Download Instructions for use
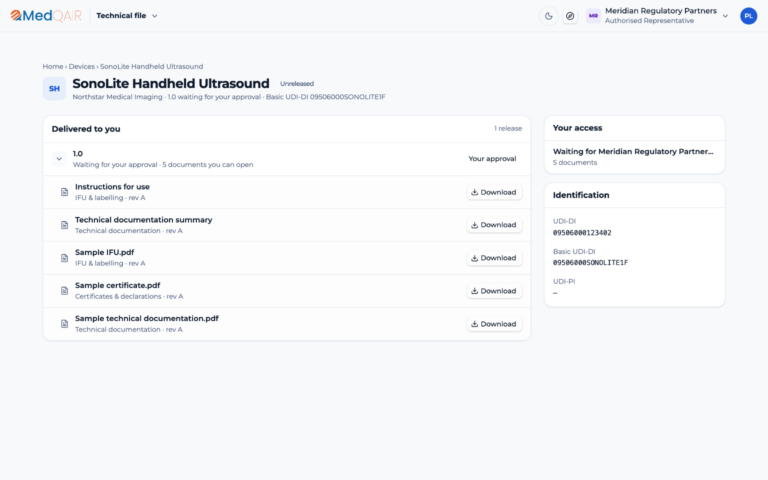768x480 pixels. (494, 192)
